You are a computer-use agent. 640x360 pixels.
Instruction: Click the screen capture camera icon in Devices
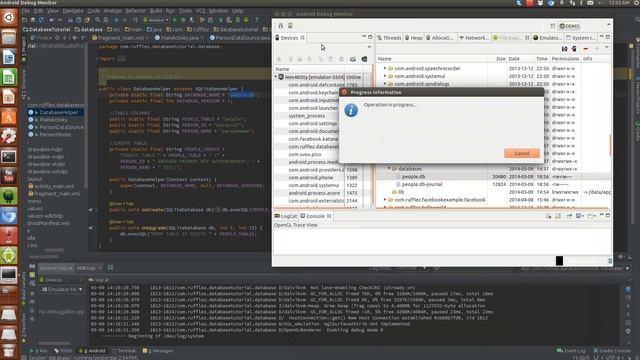tap(353, 59)
